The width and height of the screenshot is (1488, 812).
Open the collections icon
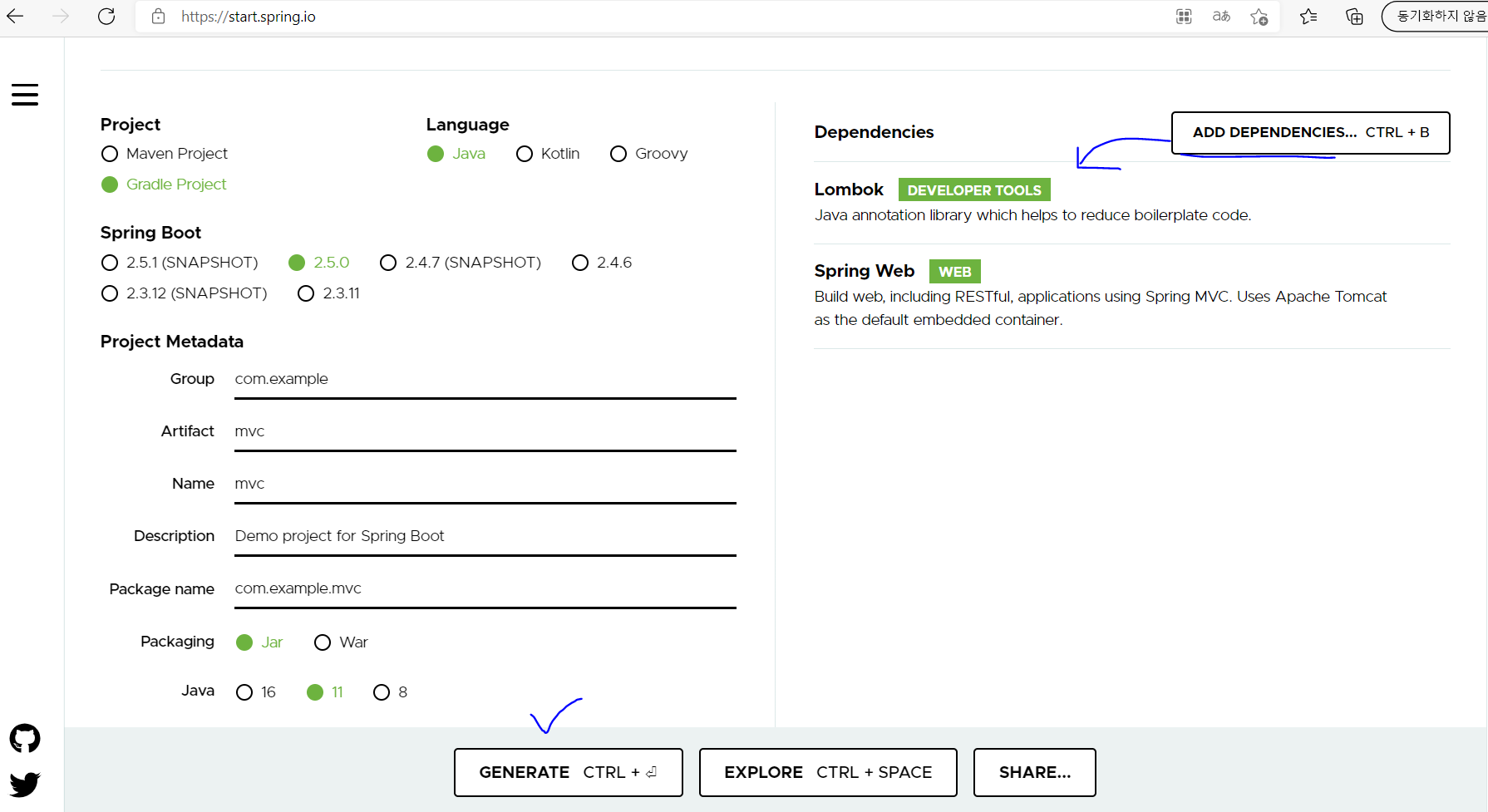coord(1354,16)
